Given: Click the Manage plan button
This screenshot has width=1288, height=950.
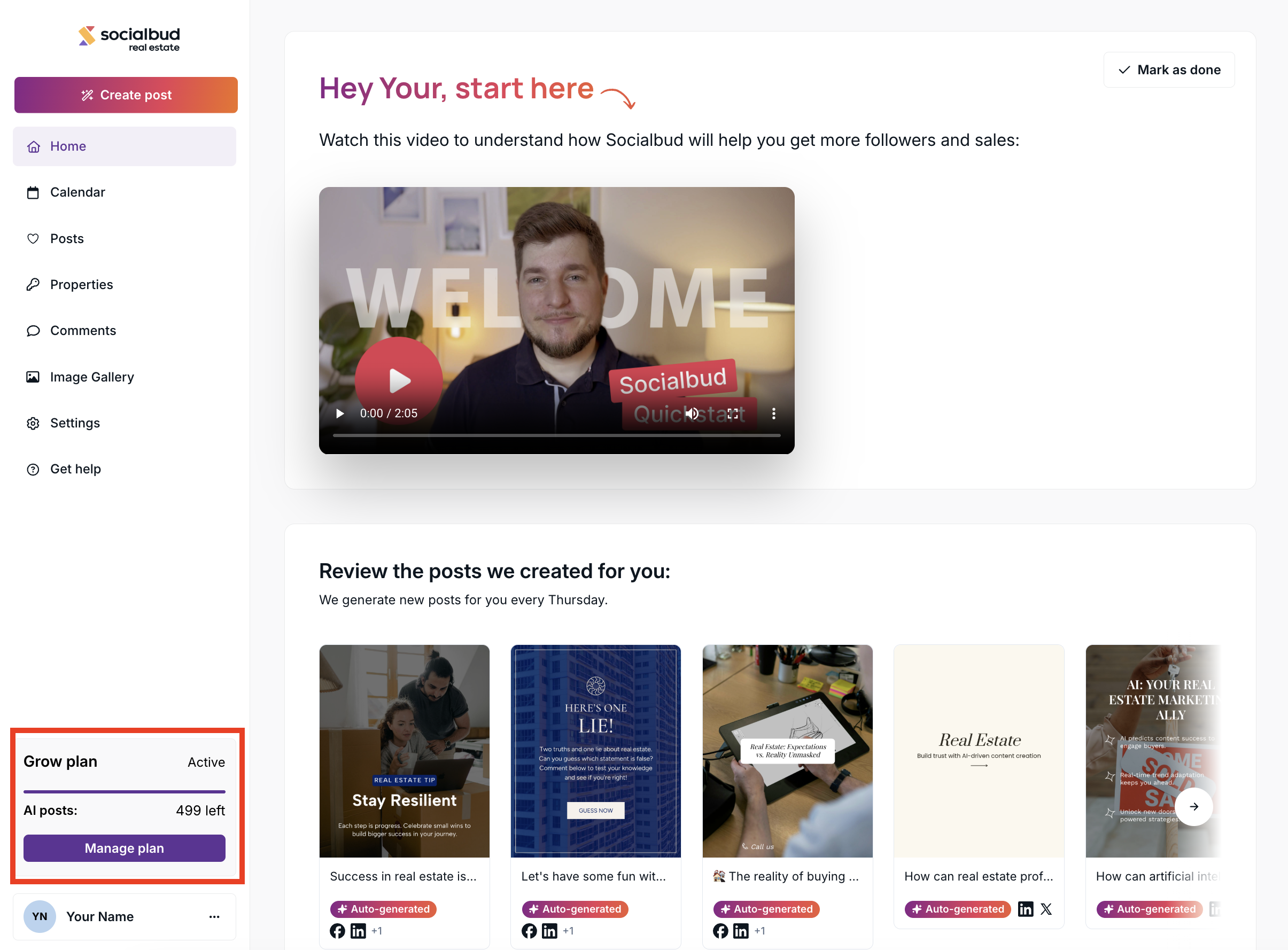Looking at the screenshot, I should pyautogui.click(x=124, y=848).
